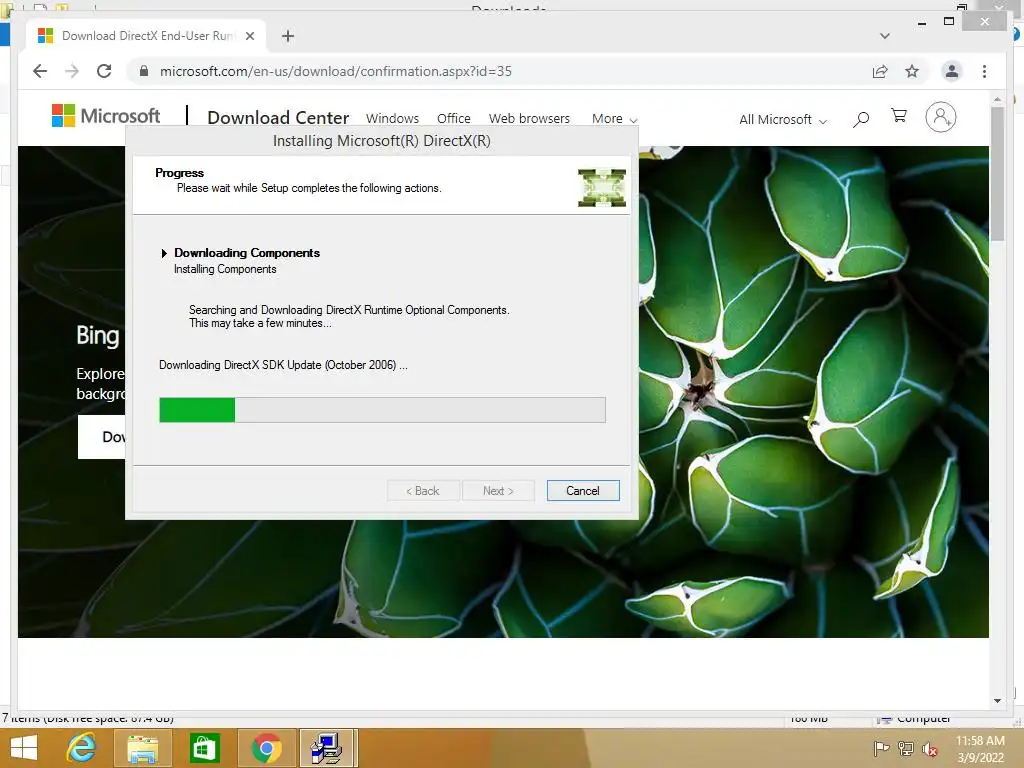Close the Download DirectX tab
This screenshot has height=768, width=1024.
point(249,36)
